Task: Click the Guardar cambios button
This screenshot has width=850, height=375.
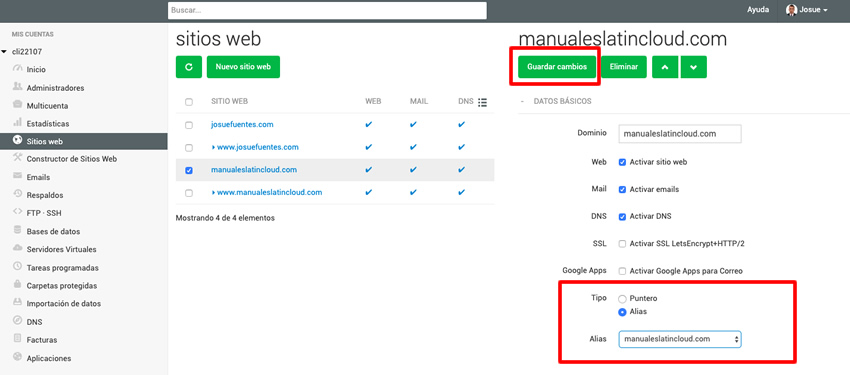Action: point(557,67)
